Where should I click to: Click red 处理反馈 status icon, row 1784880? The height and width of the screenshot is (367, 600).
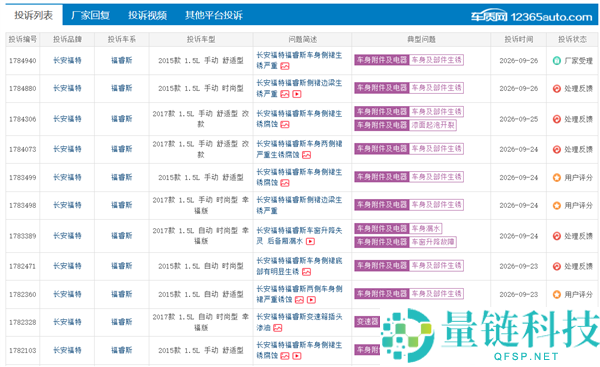557,88
